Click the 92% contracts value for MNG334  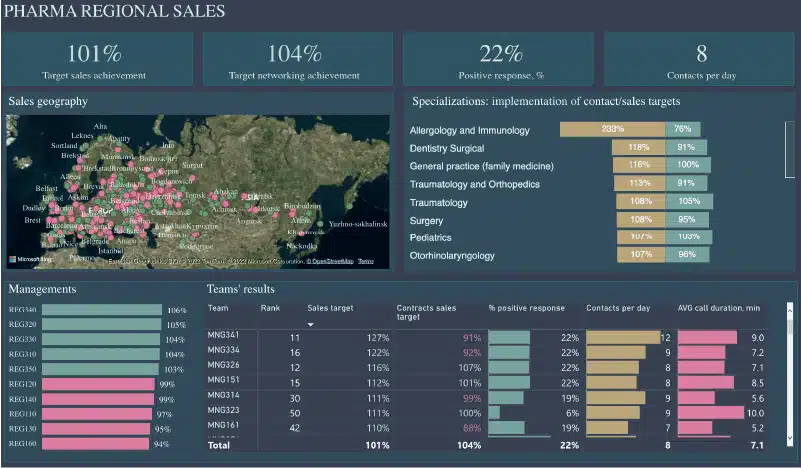tap(472, 353)
